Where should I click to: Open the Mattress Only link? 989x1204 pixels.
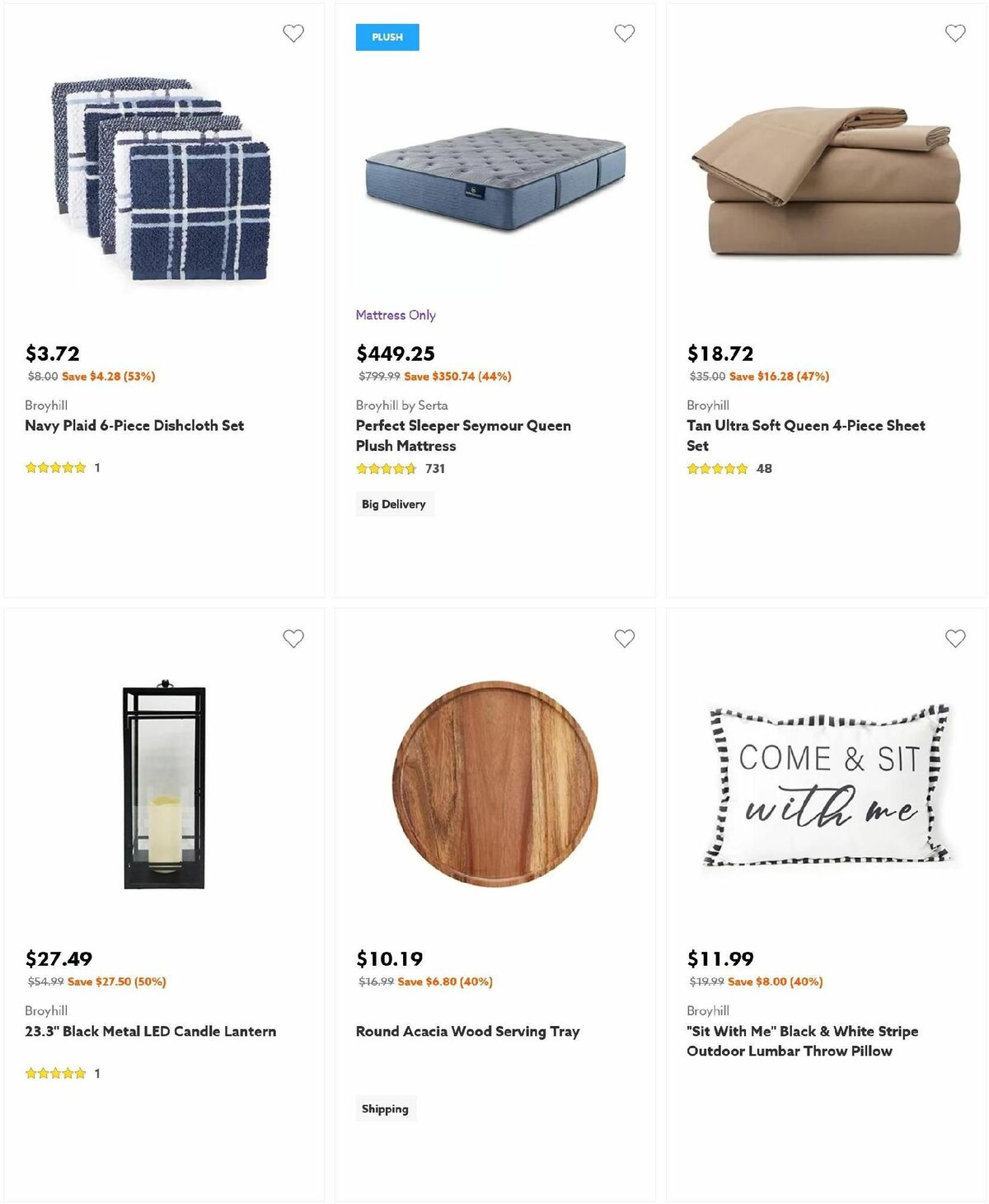tap(396, 315)
